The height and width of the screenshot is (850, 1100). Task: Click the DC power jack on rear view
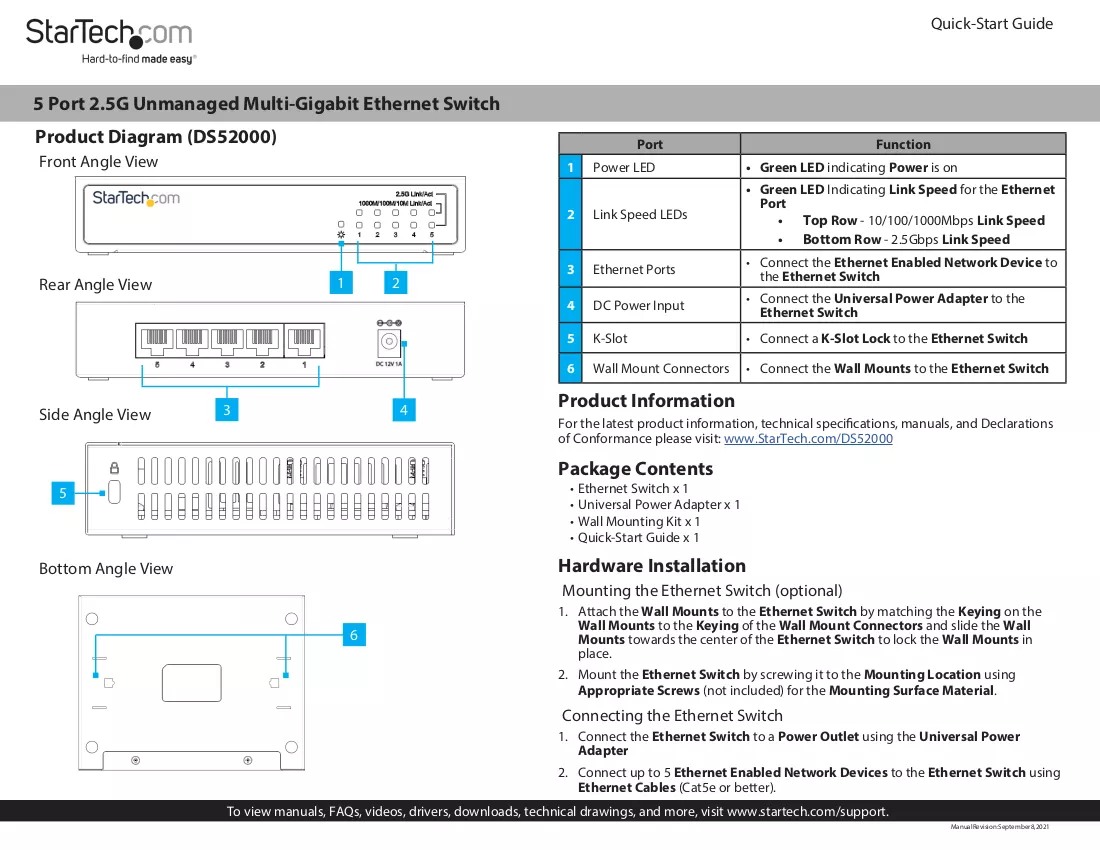click(x=389, y=342)
